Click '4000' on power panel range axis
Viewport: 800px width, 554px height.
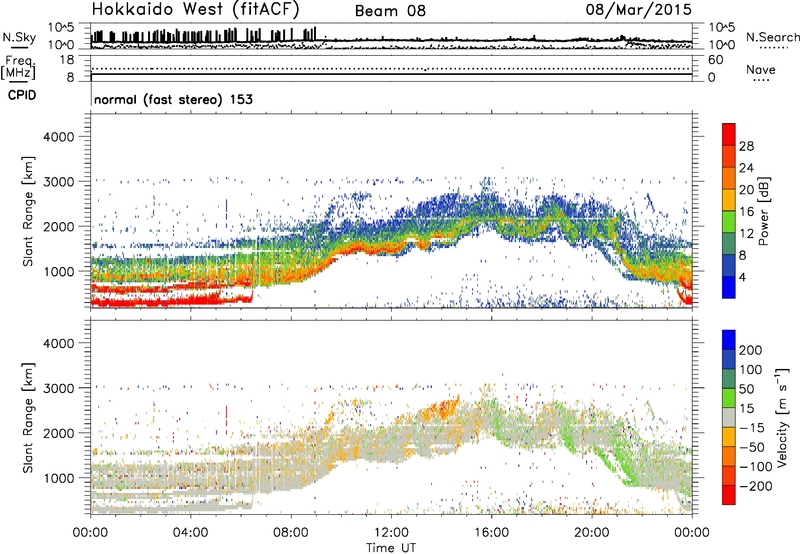coord(58,137)
